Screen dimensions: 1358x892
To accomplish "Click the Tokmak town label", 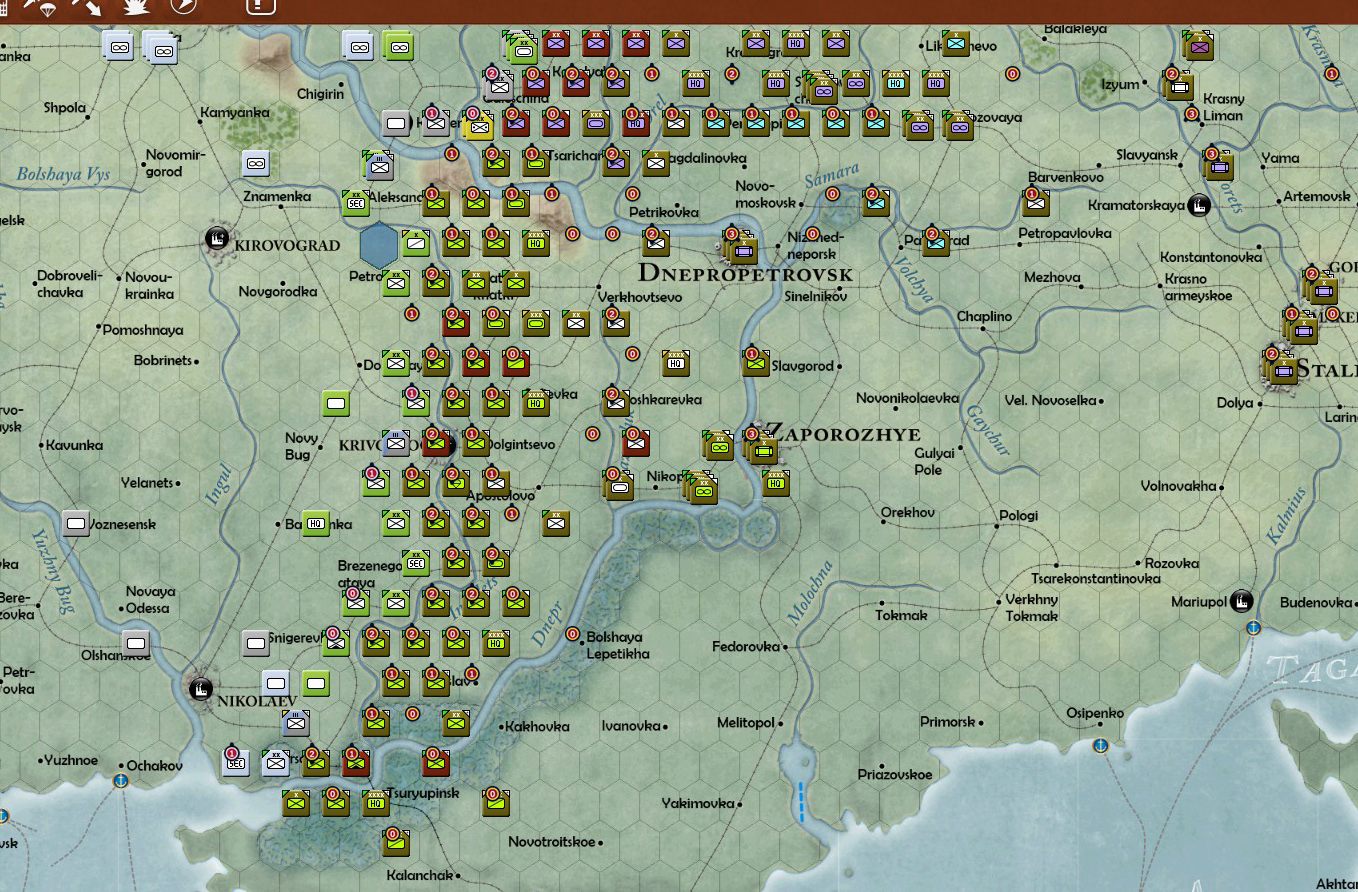I will [x=901, y=615].
